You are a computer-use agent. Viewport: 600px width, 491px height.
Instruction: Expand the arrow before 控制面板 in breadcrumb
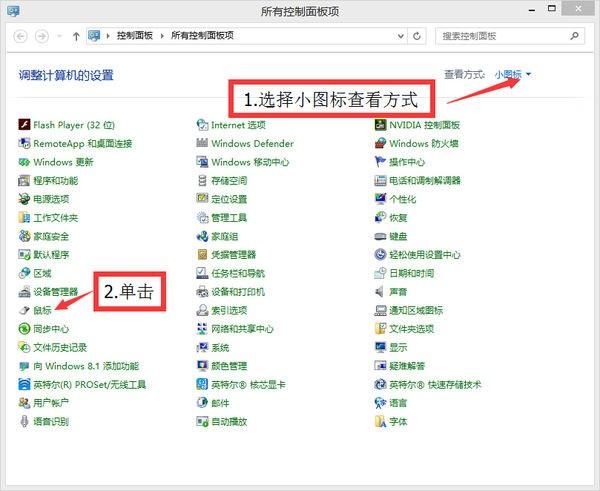click(108, 36)
